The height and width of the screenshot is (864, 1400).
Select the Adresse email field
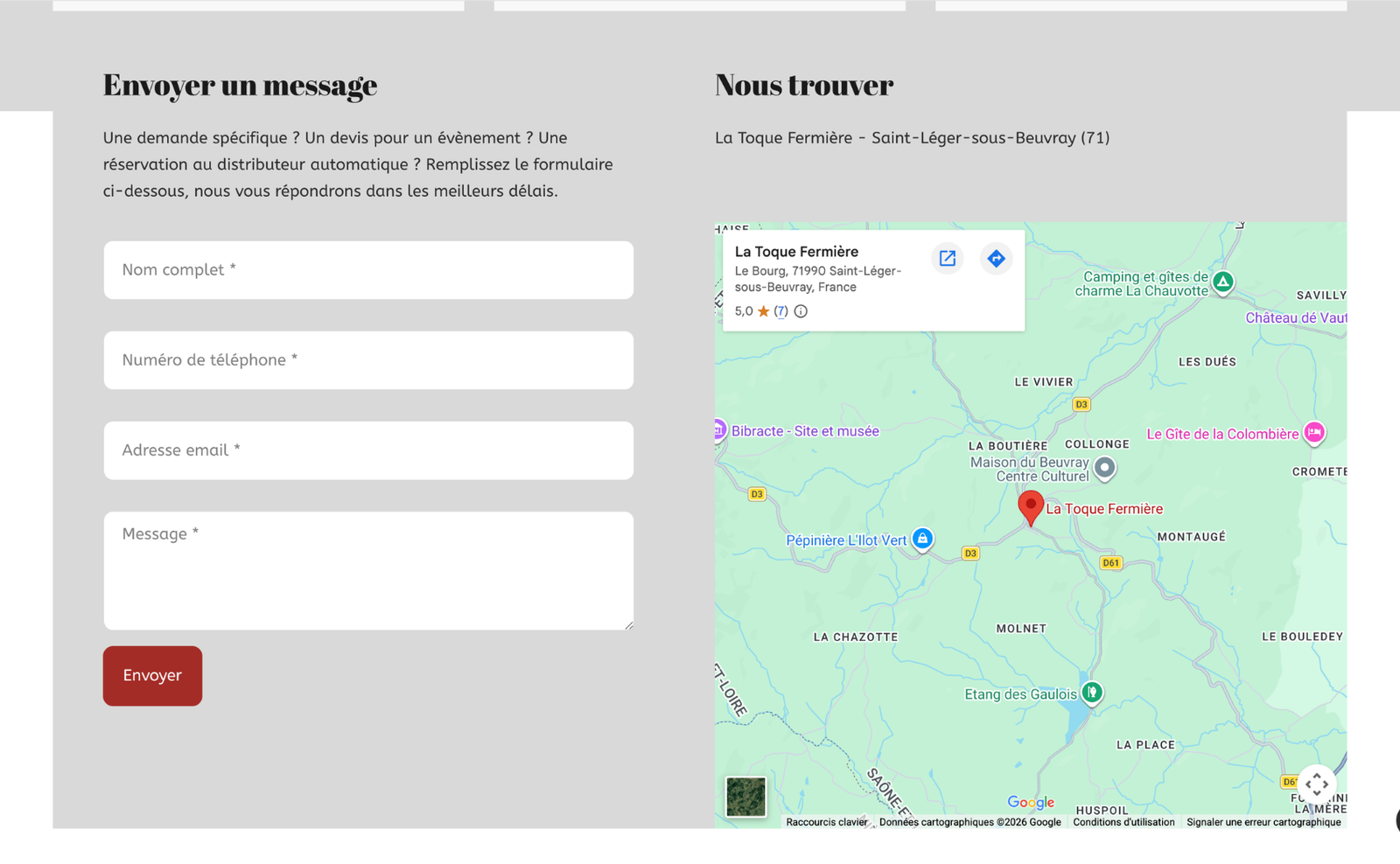tap(368, 450)
